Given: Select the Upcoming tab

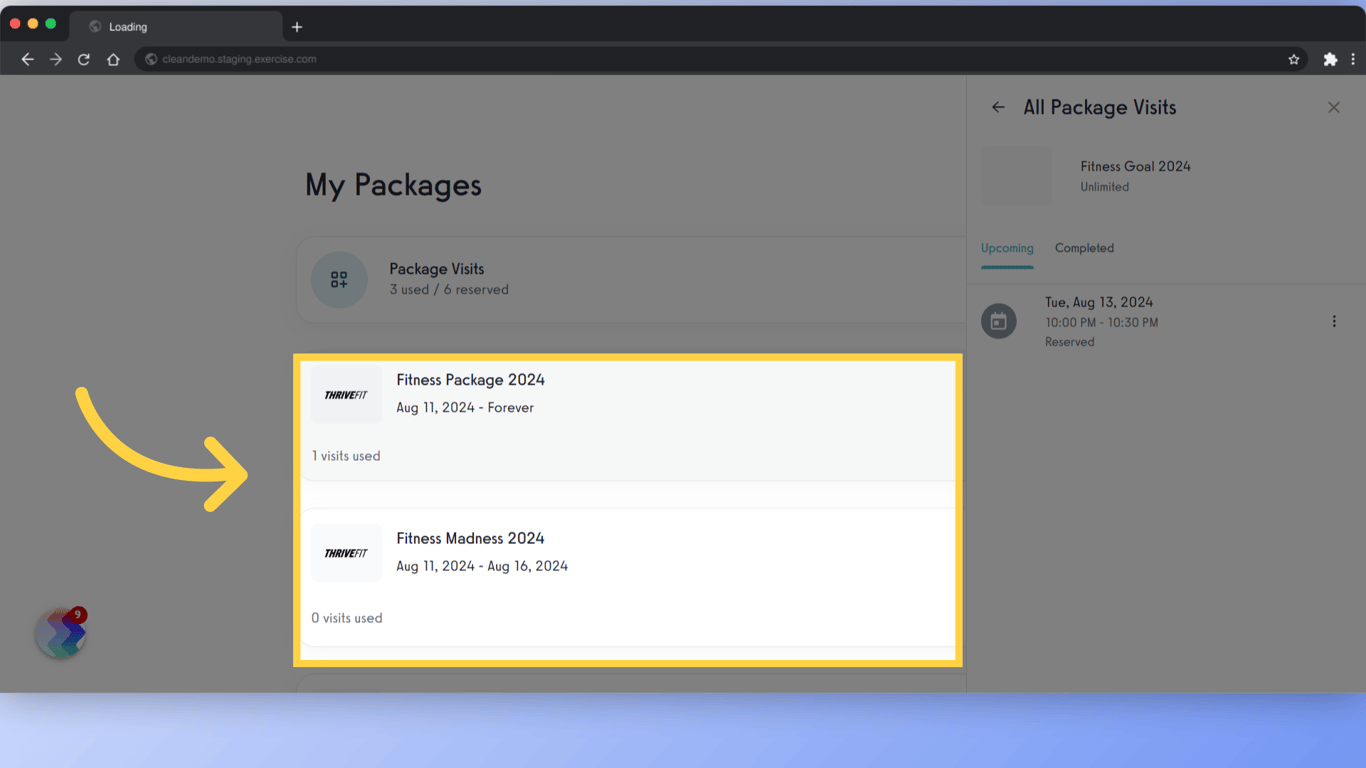Looking at the screenshot, I should tap(1007, 248).
